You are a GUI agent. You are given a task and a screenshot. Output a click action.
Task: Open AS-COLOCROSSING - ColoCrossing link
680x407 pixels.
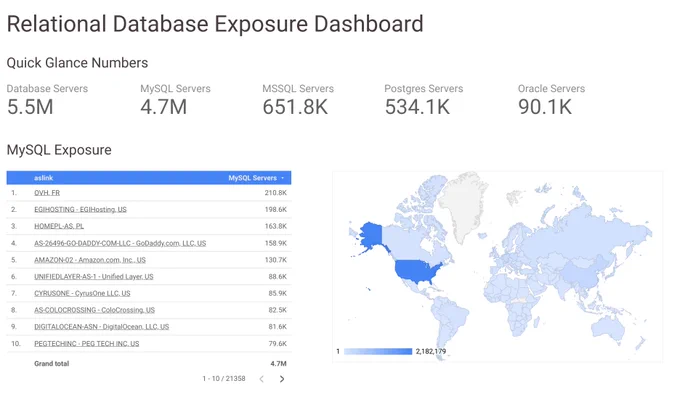(x=94, y=310)
